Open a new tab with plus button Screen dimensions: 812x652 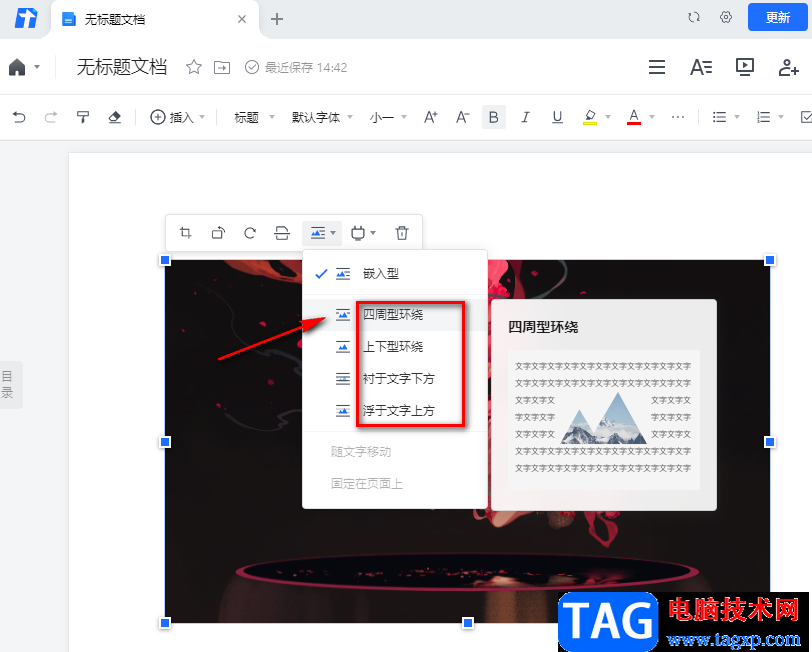tap(277, 20)
